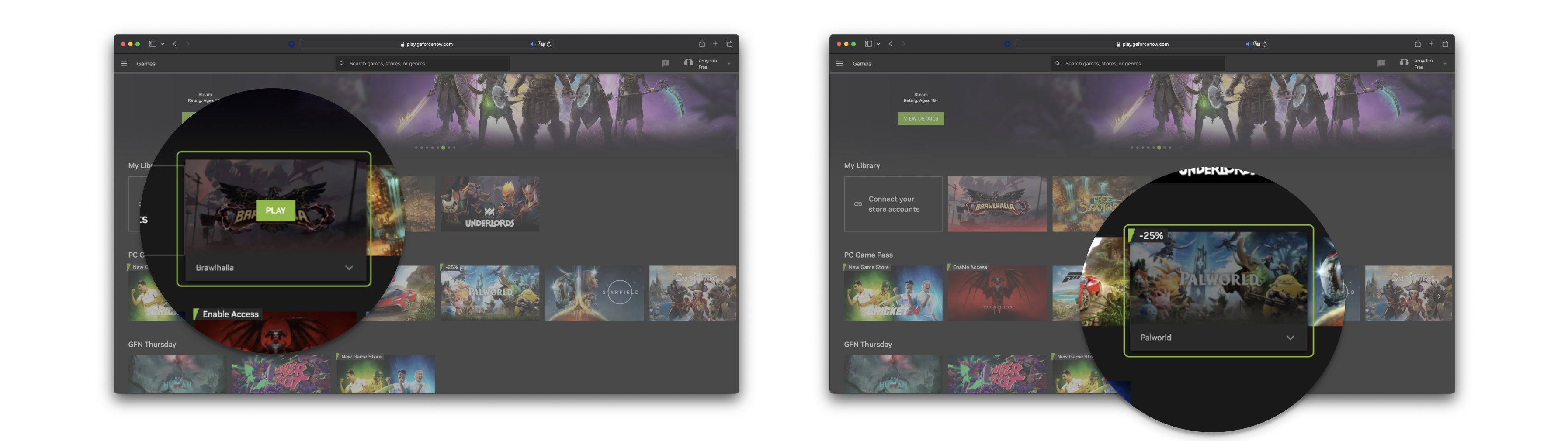Open Share menu in right window toolbar
Screen dimensions: 1568x441
[1418, 43]
